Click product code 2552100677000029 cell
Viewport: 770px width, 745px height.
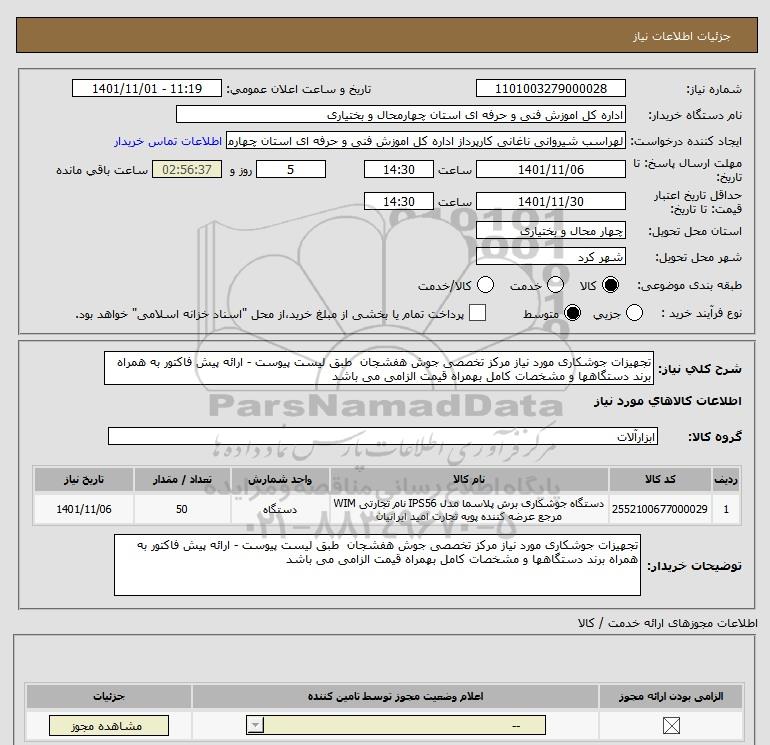(x=660, y=509)
